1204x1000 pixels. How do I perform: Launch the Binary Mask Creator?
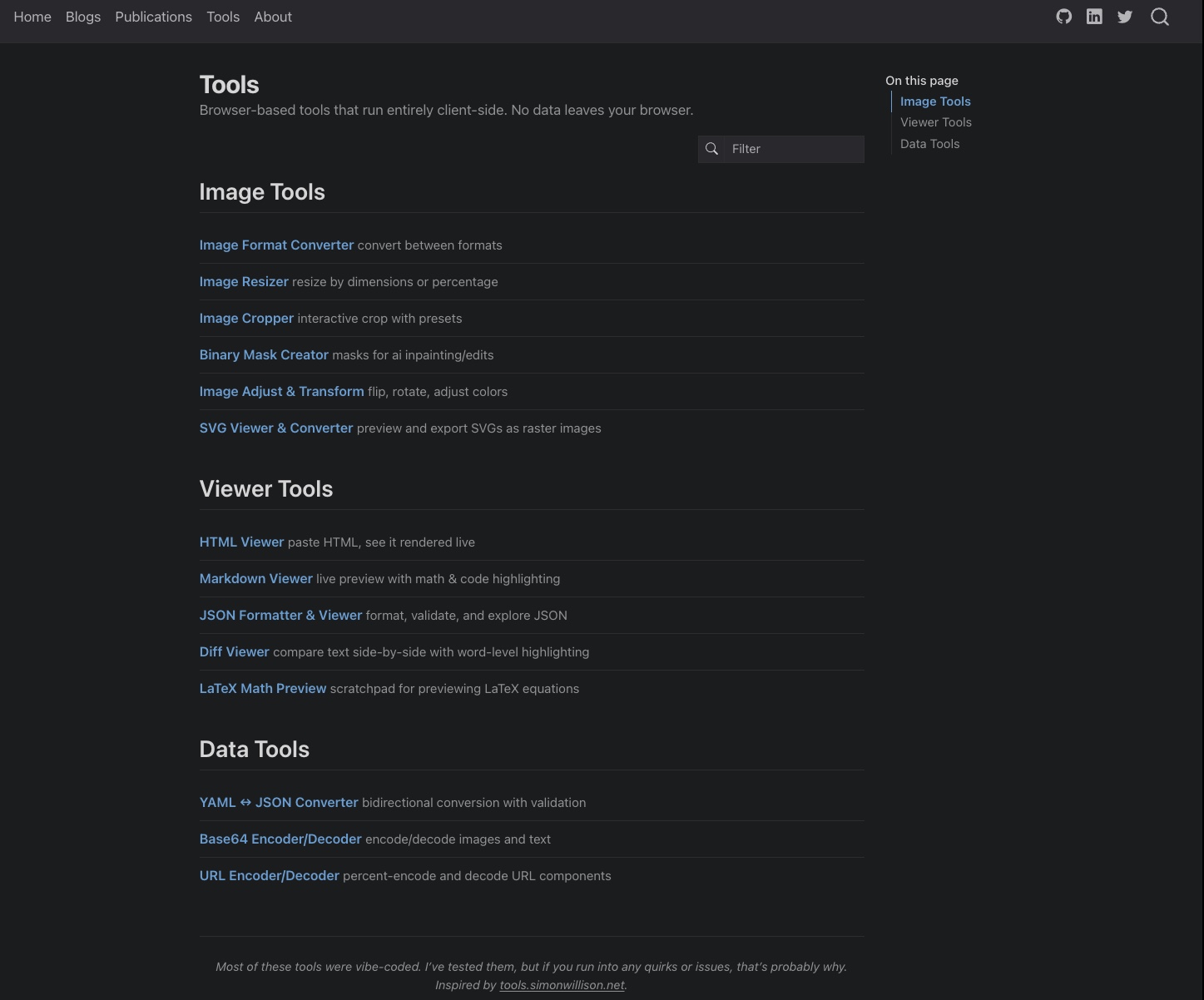(x=264, y=355)
